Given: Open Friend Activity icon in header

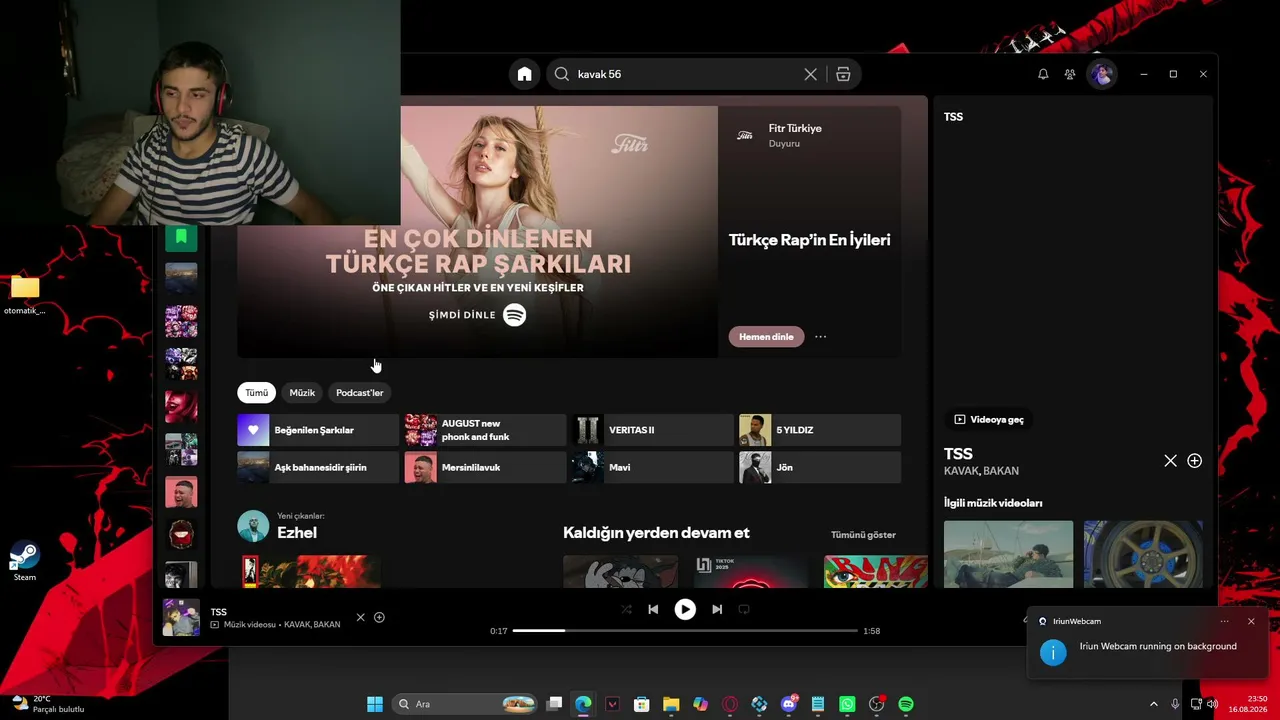Looking at the screenshot, I should [x=1070, y=74].
